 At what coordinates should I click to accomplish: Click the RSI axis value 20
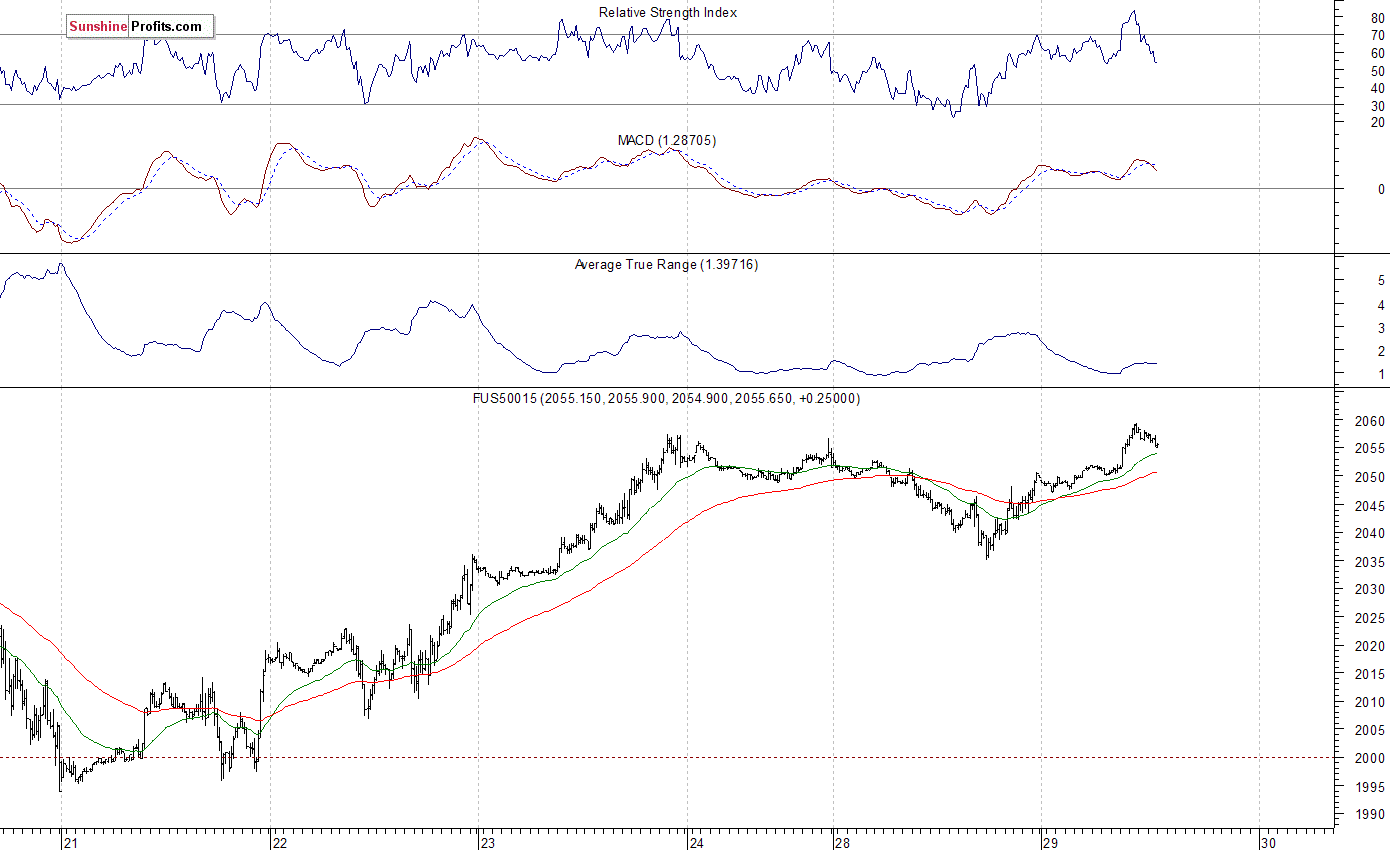point(1378,122)
